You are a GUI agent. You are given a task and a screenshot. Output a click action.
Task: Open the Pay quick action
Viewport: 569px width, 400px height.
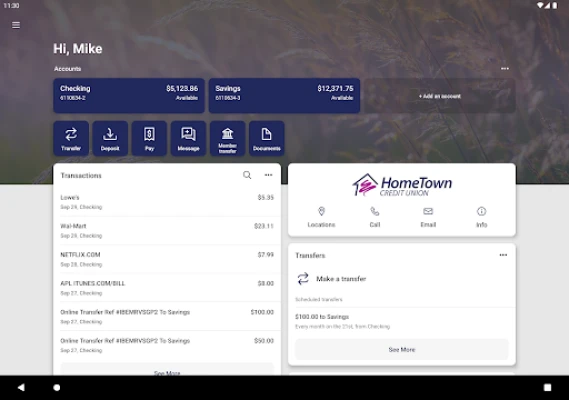(149, 138)
